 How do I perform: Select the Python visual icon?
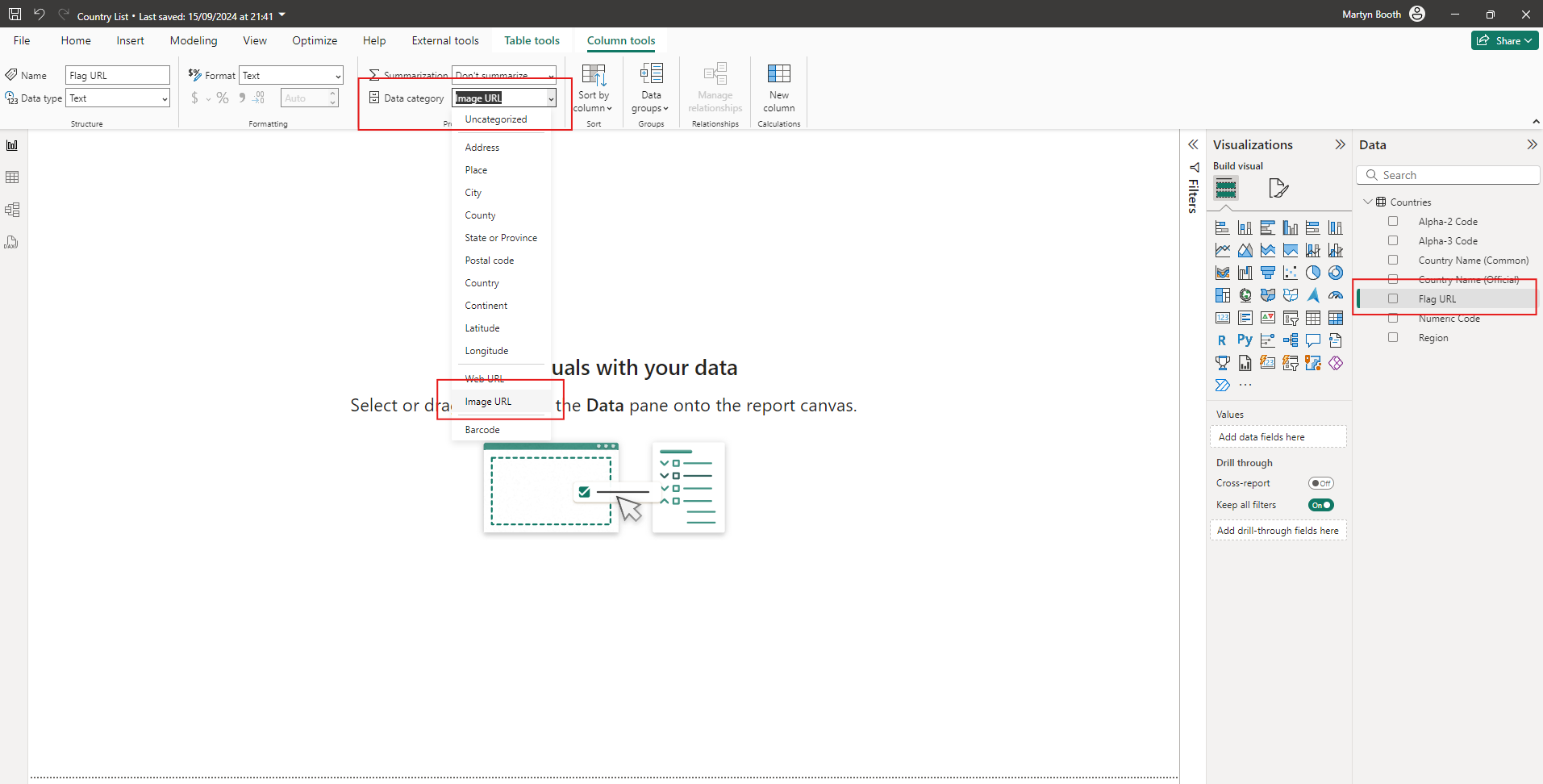click(1245, 340)
